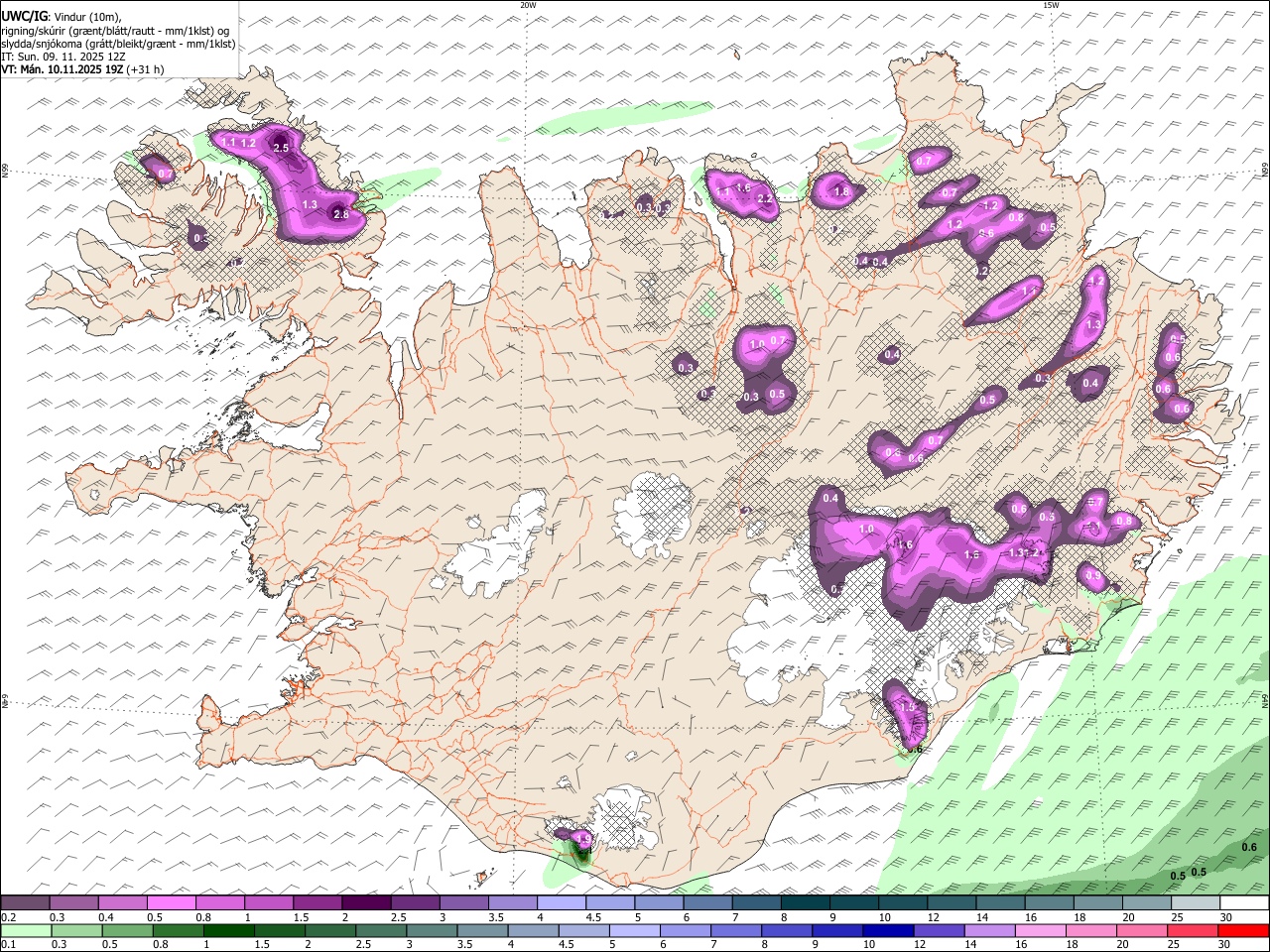This screenshot has width=1270, height=952.
Task: Click upper legend swatch labeled 0.2
Action: click(25, 903)
